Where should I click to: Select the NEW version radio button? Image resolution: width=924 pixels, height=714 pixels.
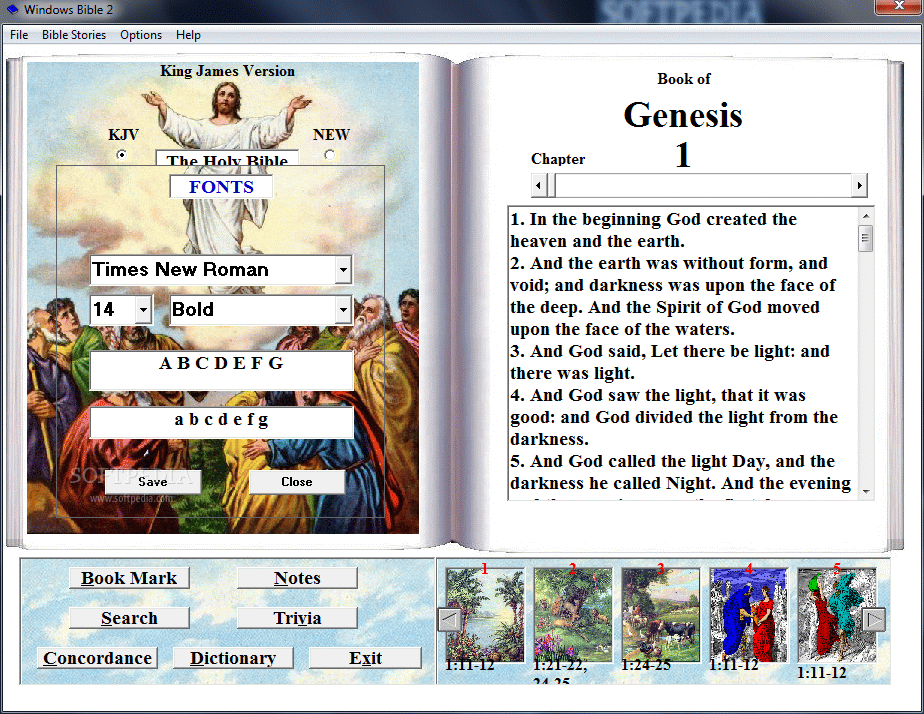(x=329, y=155)
